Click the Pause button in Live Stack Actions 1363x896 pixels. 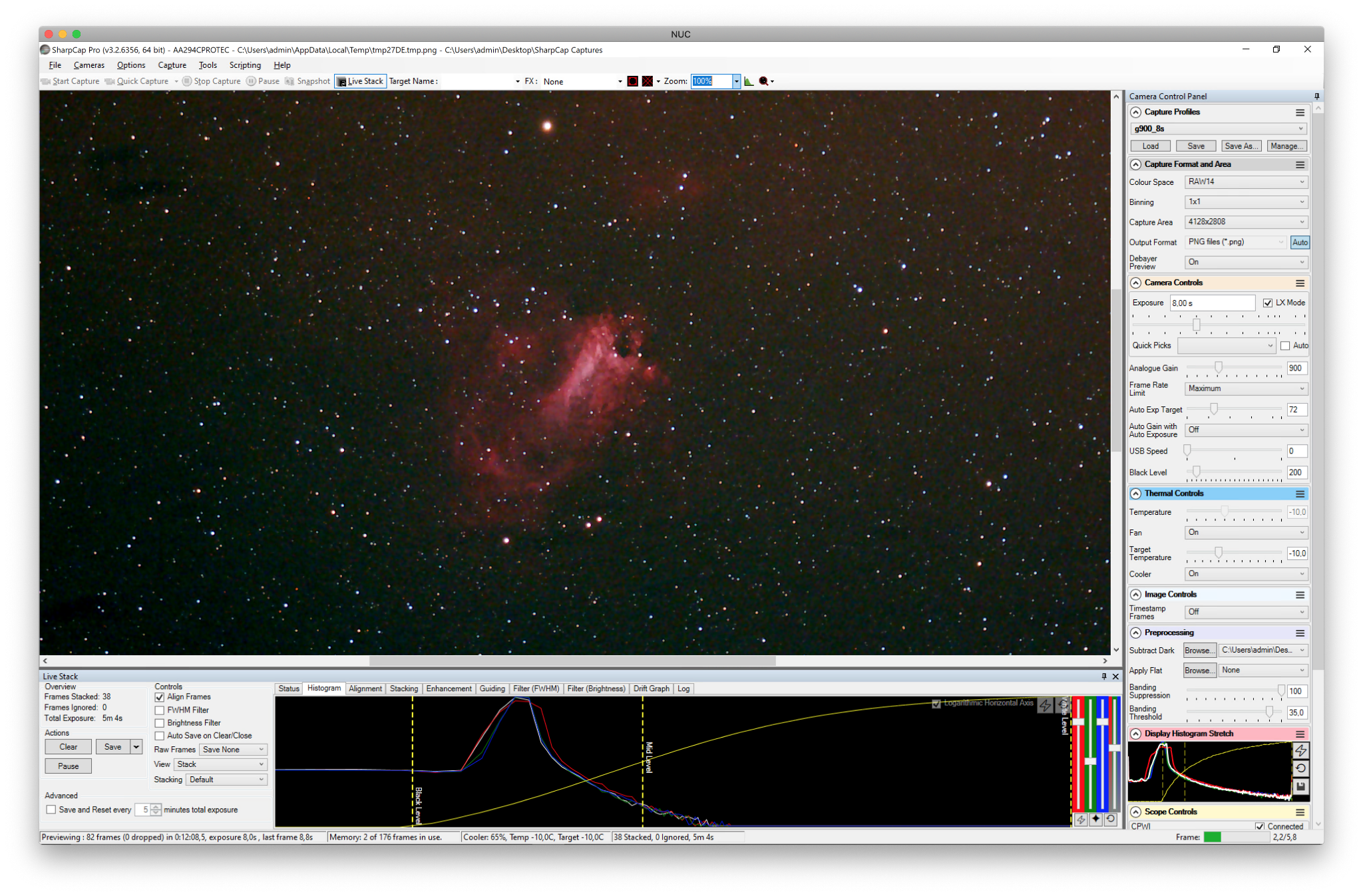click(x=69, y=766)
